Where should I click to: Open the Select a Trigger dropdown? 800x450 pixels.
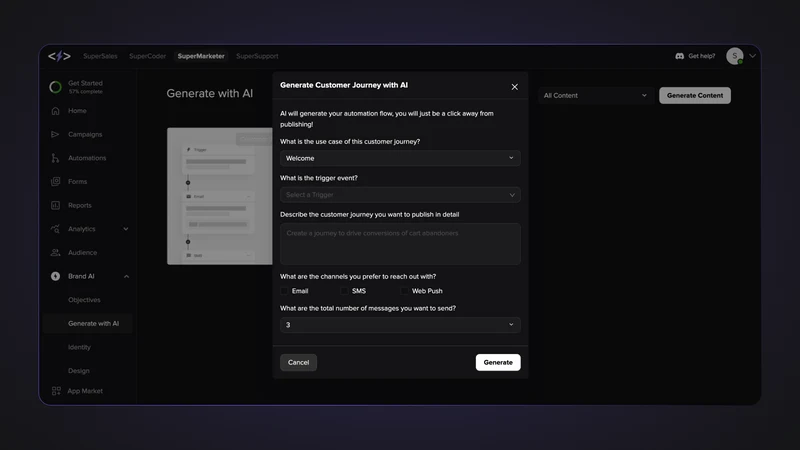(x=400, y=195)
